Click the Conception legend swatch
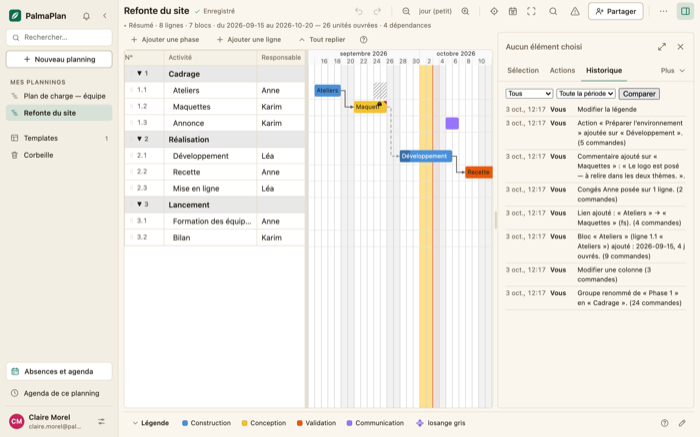Image resolution: width=700 pixels, height=437 pixels. click(x=244, y=423)
